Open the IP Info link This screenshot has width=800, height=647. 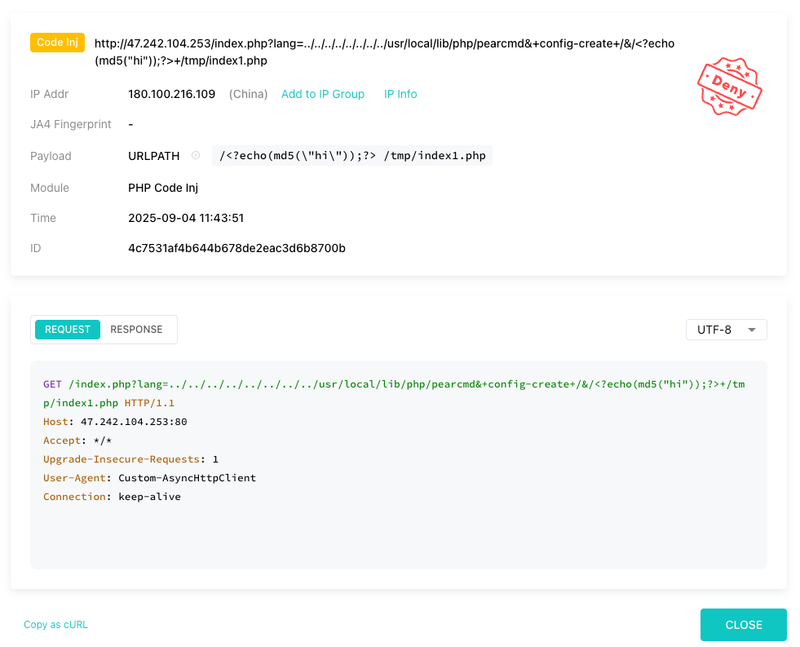click(x=401, y=94)
